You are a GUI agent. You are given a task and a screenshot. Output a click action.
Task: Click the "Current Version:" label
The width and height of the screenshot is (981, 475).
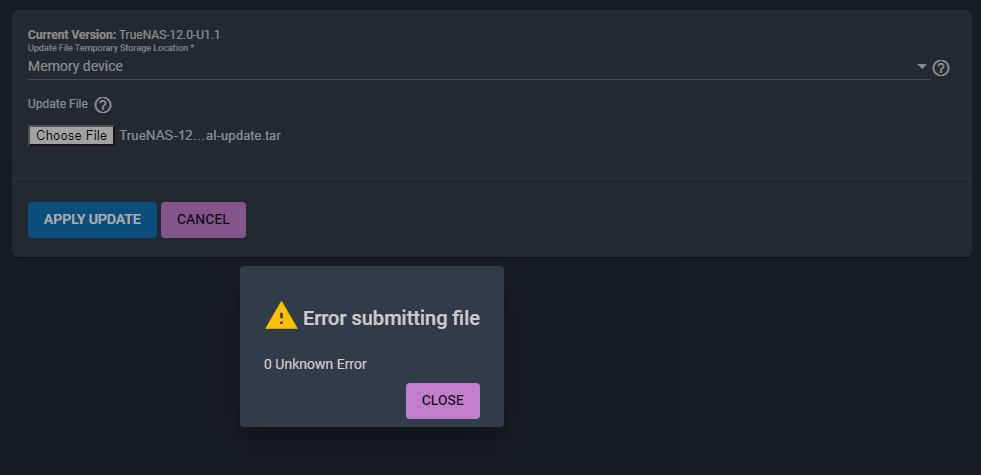[x=72, y=35]
